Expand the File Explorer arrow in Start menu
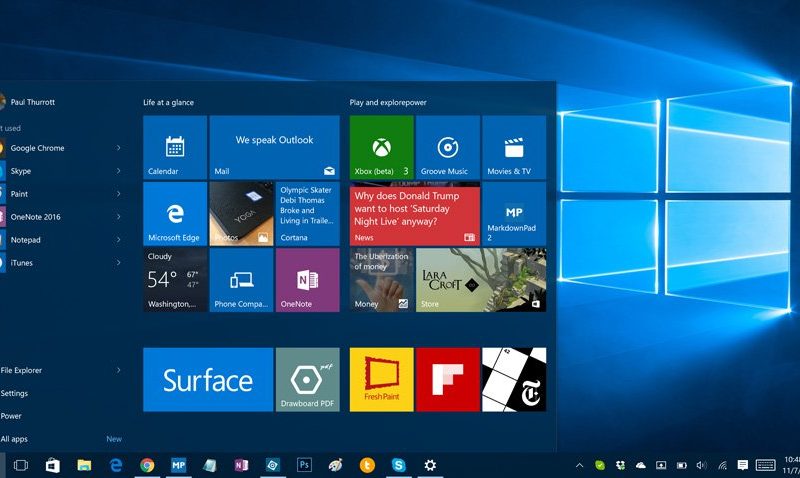800x478 pixels. tap(118, 370)
